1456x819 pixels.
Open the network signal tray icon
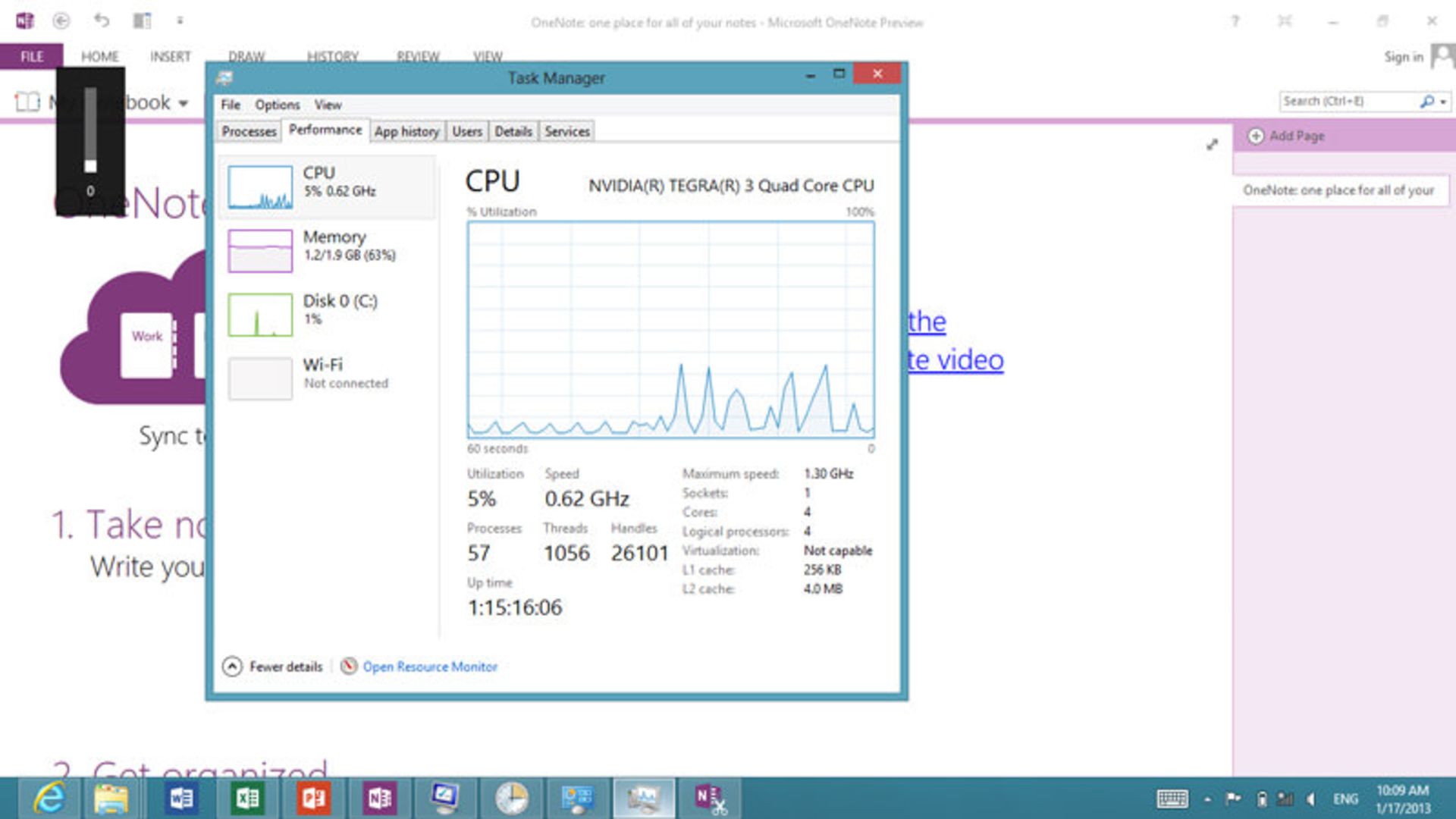[1285, 799]
